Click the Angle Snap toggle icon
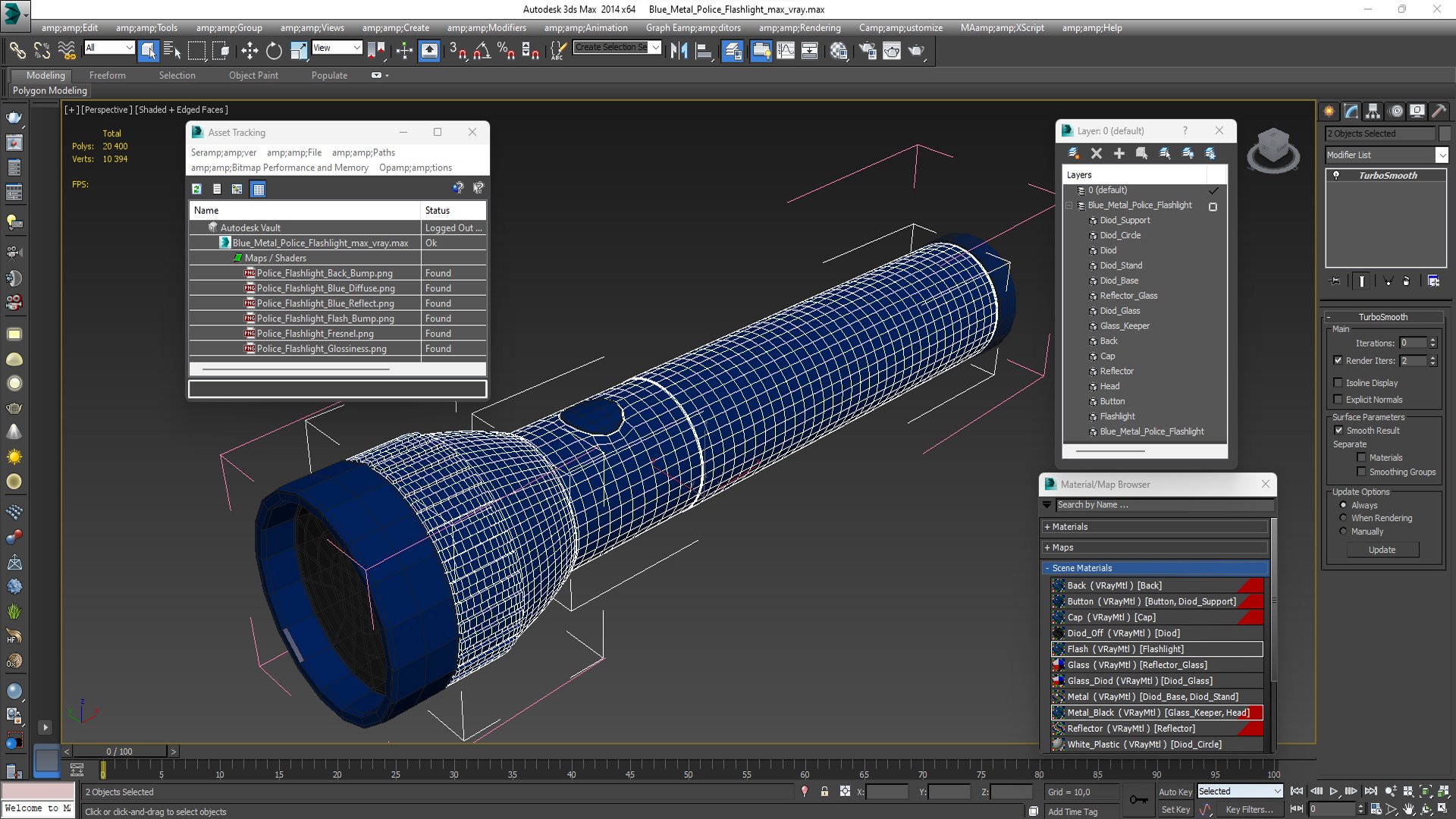The width and height of the screenshot is (1456, 819). click(482, 51)
